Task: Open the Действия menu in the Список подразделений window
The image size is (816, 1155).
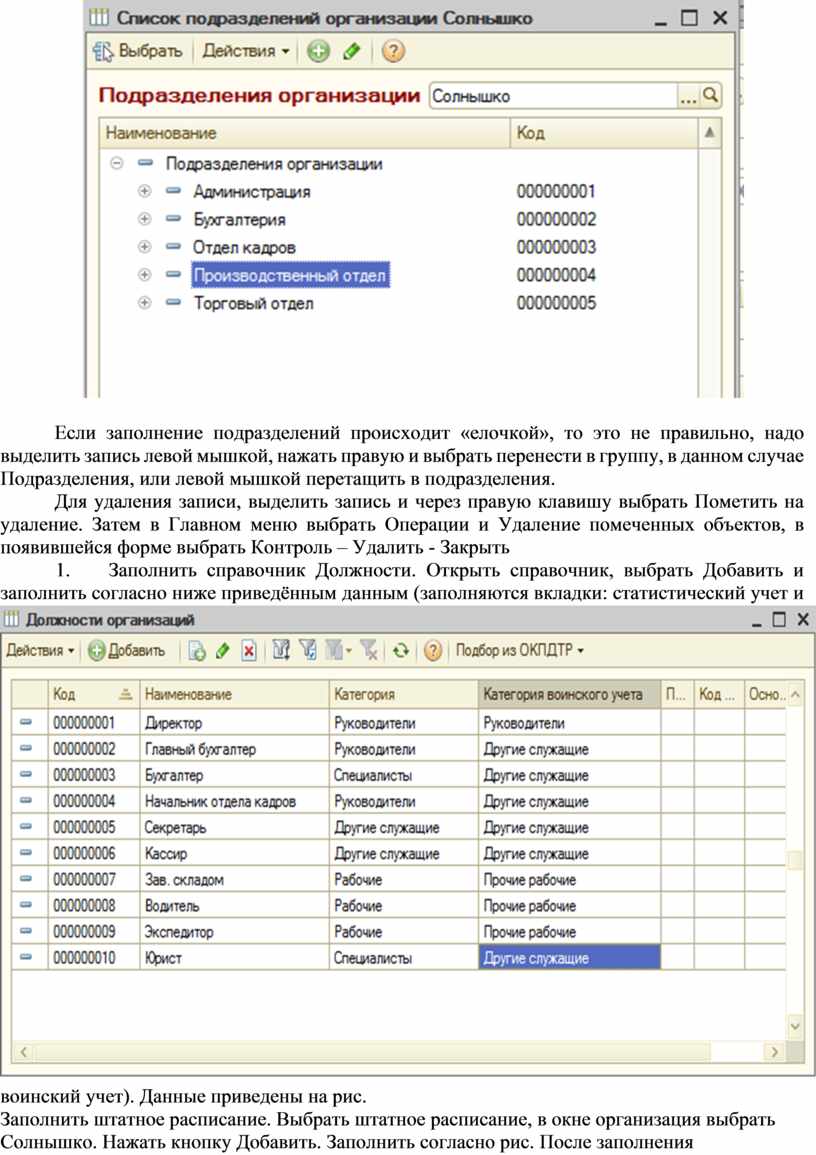Action: pyautogui.click(x=246, y=51)
